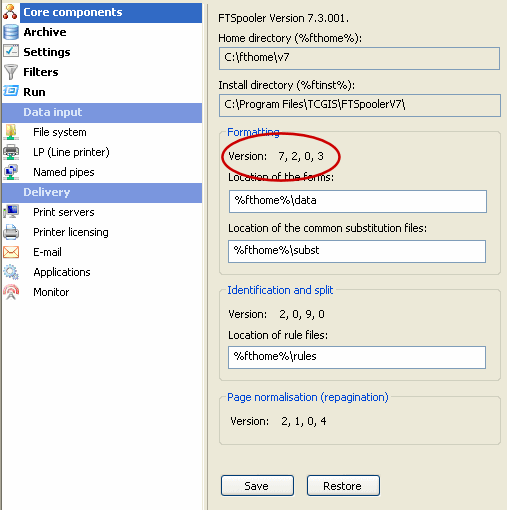Click the Printer licensing icon
The height and width of the screenshot is (510, 507).
click(x=11, y=232)
